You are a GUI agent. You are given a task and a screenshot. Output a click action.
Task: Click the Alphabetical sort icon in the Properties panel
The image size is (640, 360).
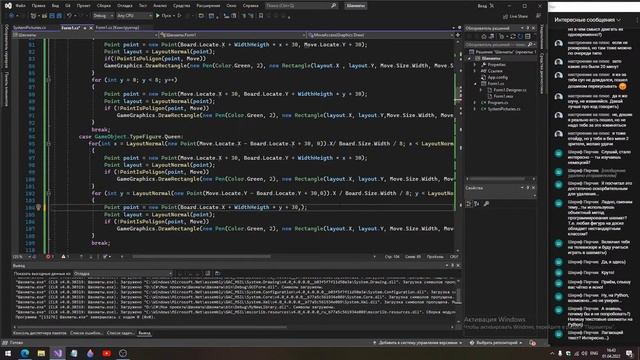(x=476, y=204)
